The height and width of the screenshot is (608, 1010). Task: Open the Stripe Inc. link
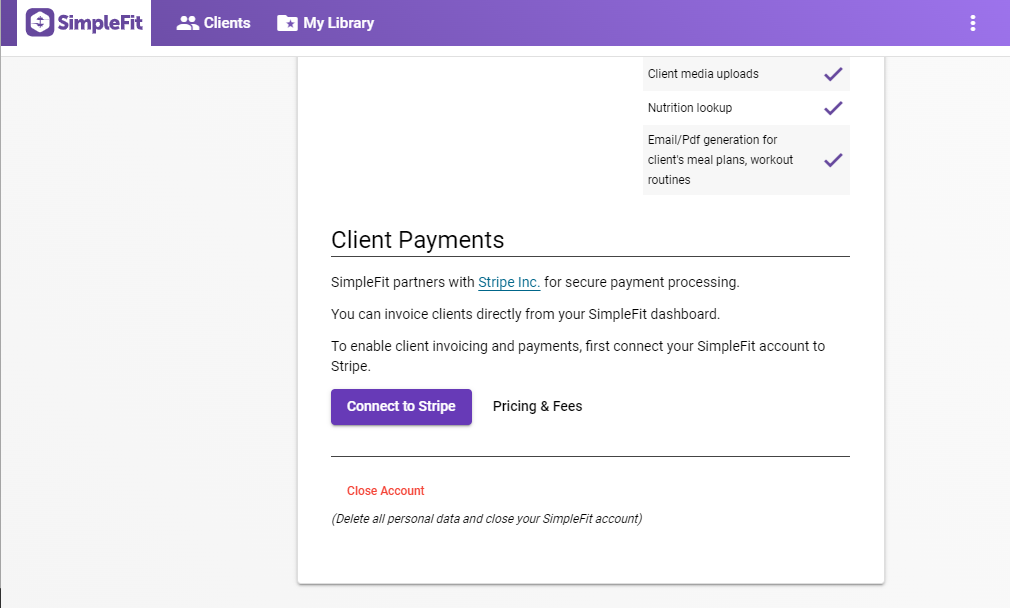point(509,282)
